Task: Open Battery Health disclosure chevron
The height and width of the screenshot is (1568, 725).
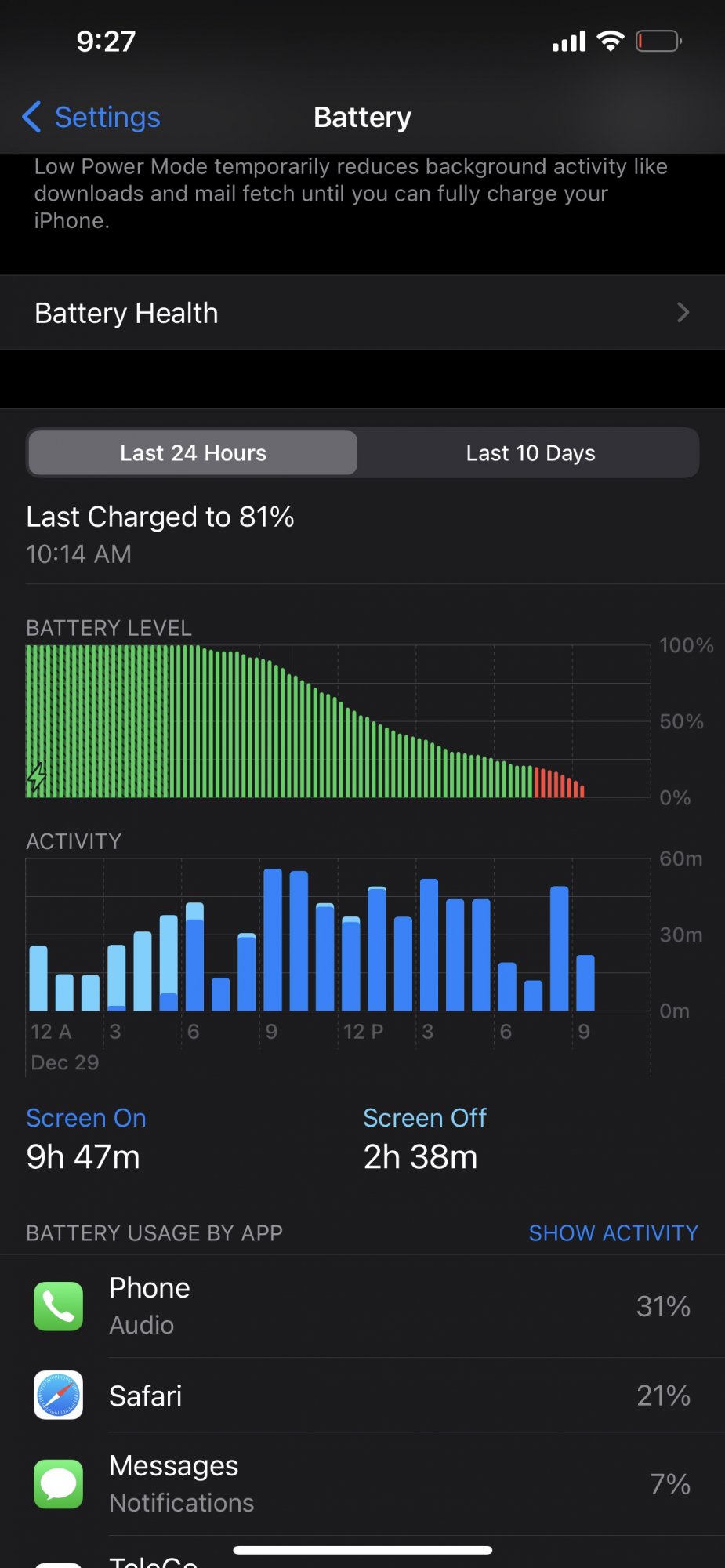Action: click(x=683, y=313)
